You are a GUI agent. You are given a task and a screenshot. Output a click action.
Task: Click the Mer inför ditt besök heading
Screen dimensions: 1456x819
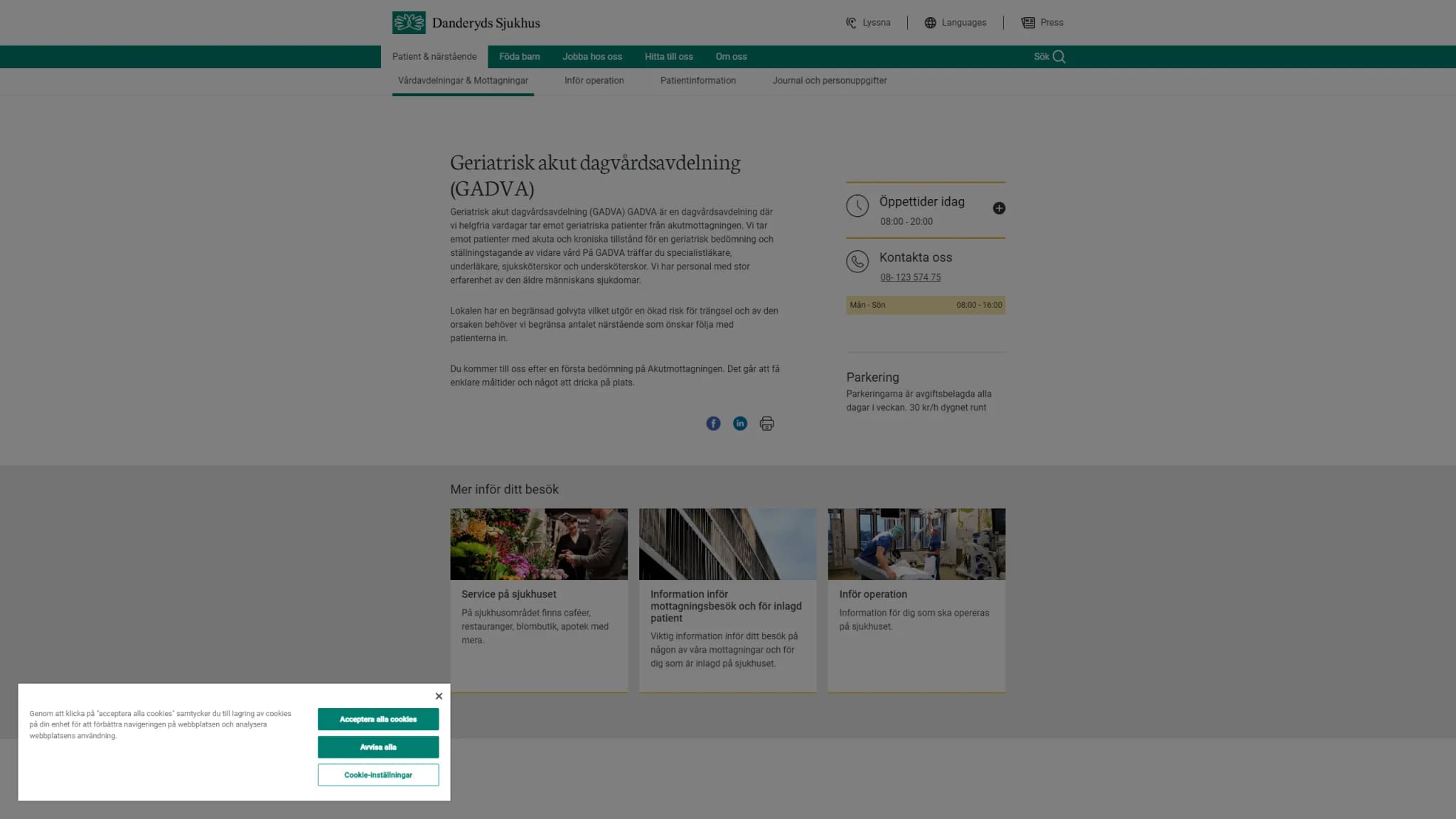[504, 489]
